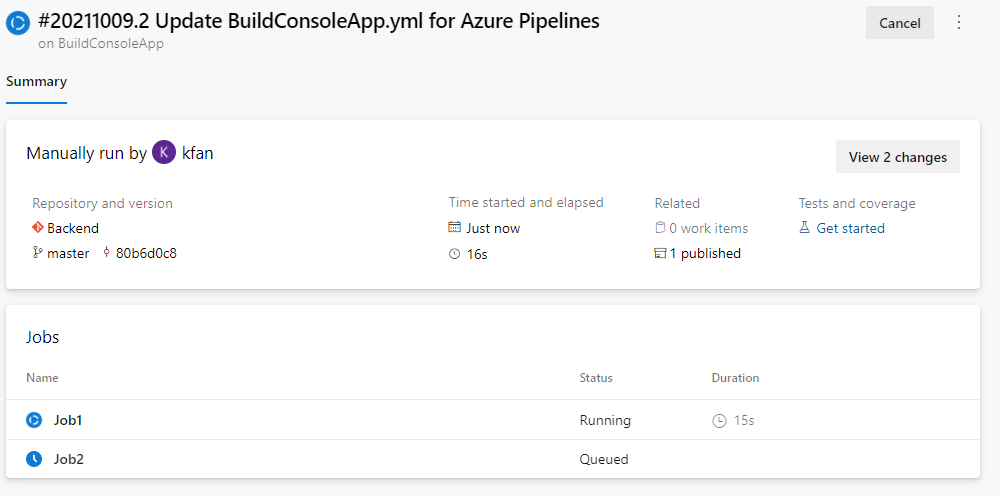Click the kfan user avatar

164,153
